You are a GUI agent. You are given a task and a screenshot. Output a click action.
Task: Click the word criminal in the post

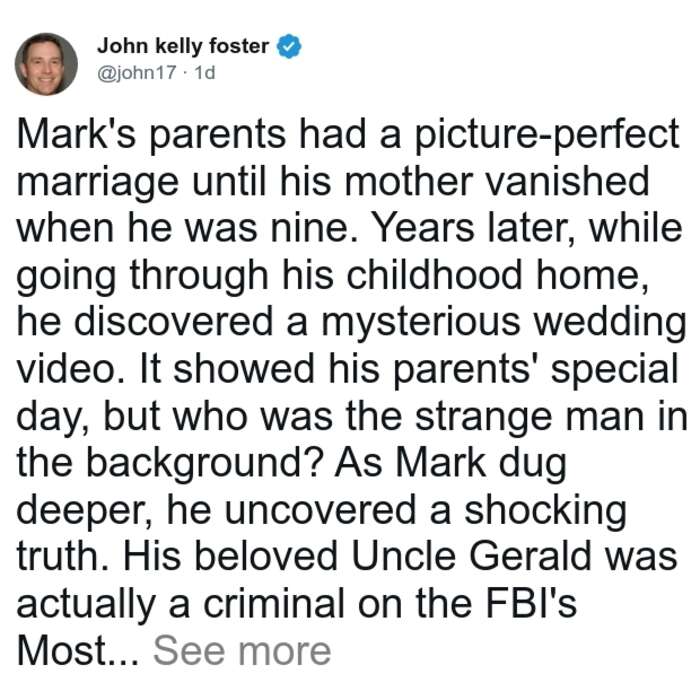[x=275, y=603]
